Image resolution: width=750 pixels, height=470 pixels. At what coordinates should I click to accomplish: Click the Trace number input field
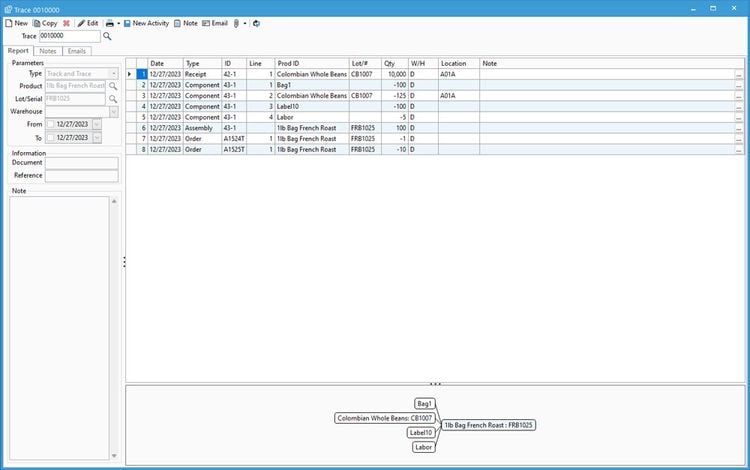coord(69,36)
